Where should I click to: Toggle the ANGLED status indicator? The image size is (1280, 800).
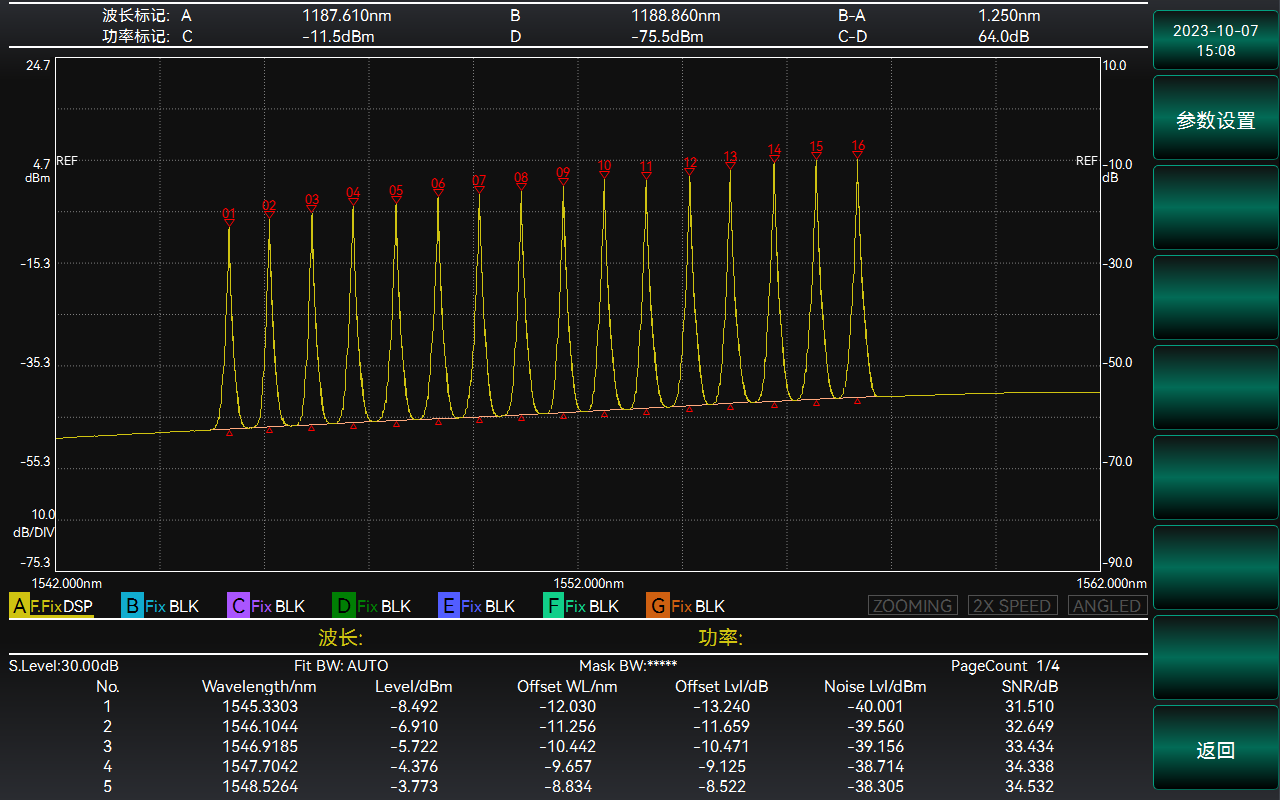(1107, 606)
